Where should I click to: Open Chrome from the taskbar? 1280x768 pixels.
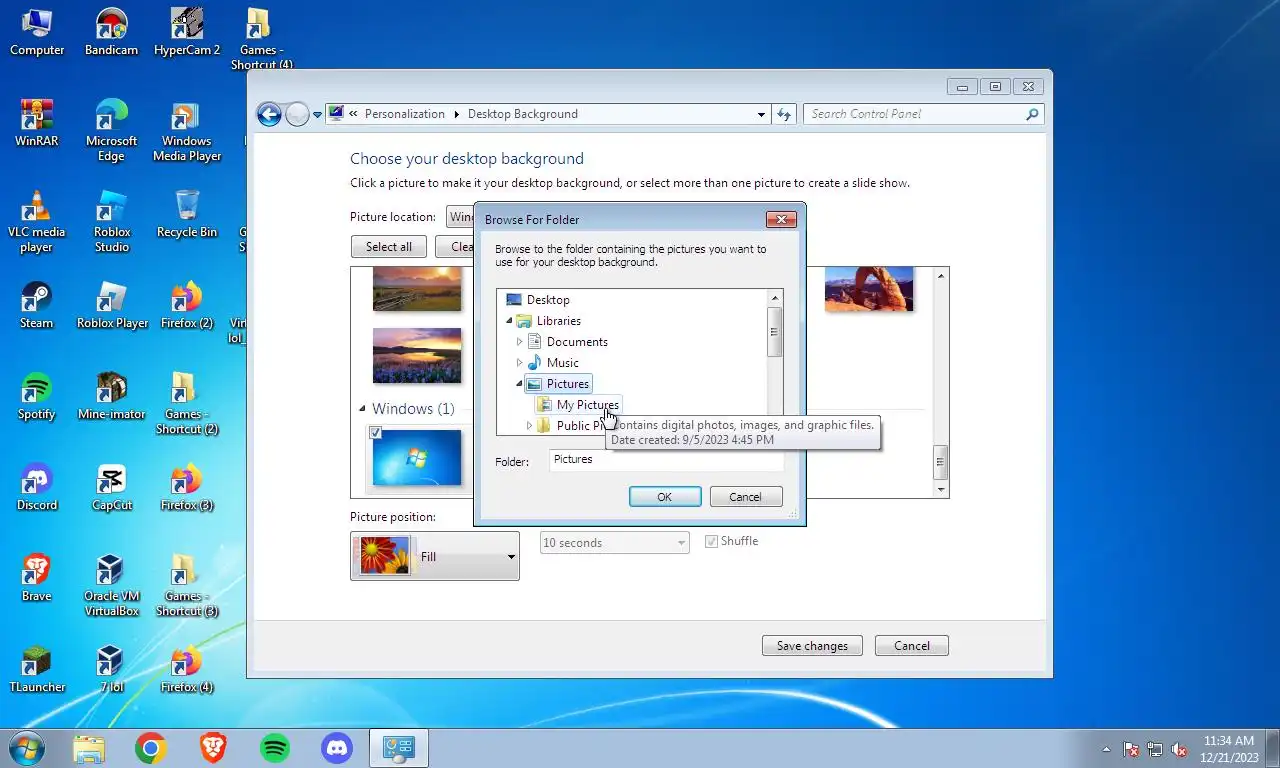coord(151,747)
